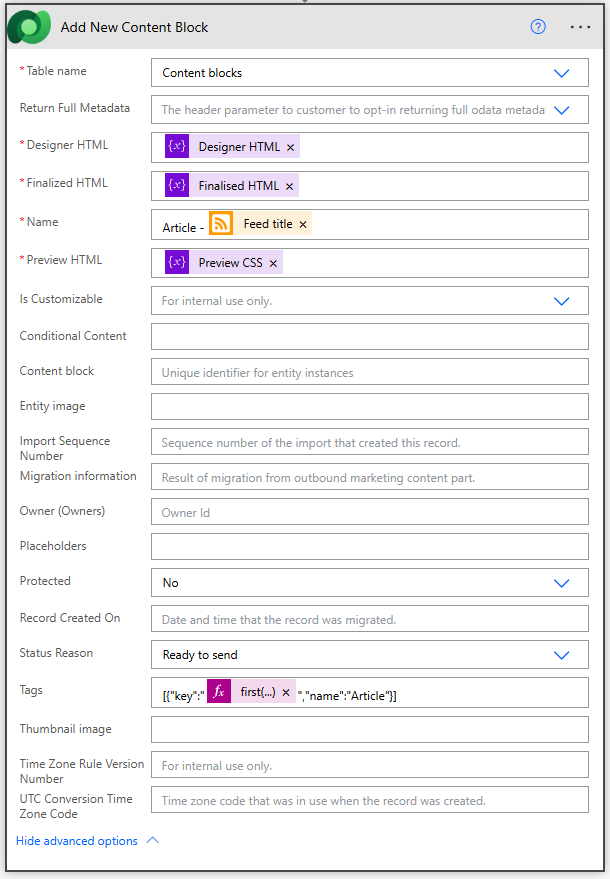Open the three-dot action menu

pyautogui.click(x=581, y=27)
